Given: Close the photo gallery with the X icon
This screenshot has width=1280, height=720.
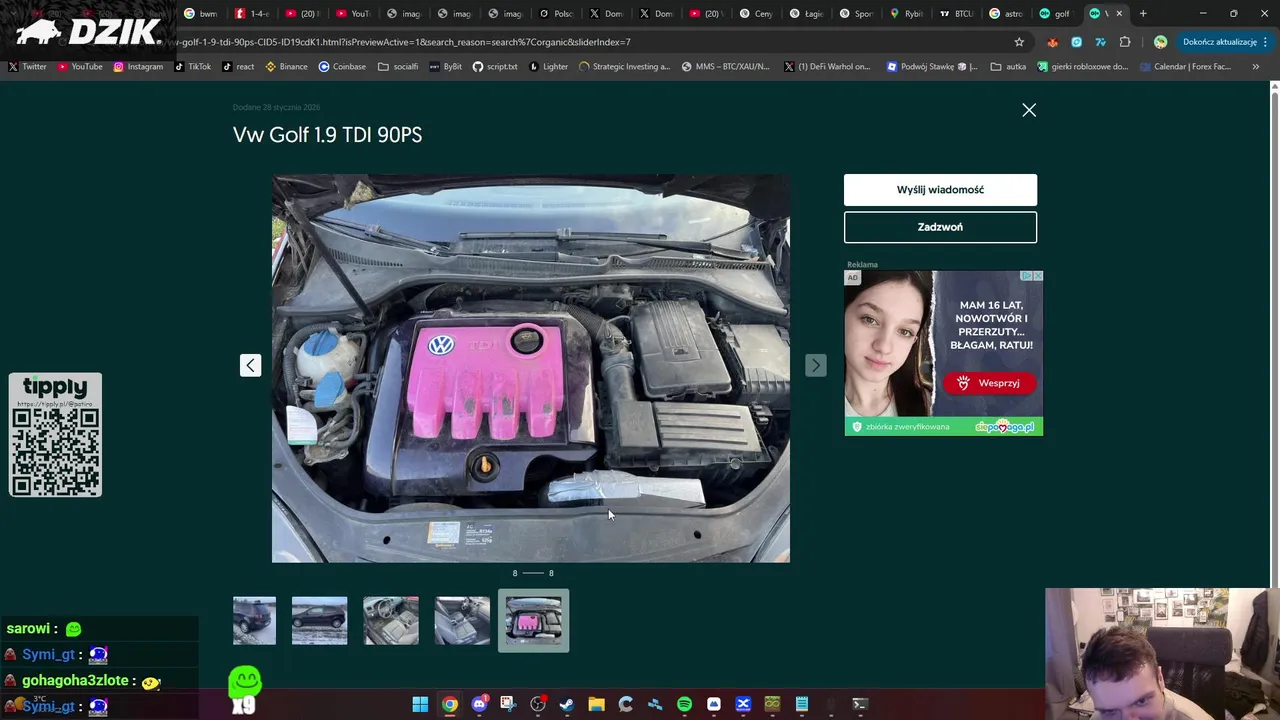Looking at the screenshot, I should coord(1029,110).
